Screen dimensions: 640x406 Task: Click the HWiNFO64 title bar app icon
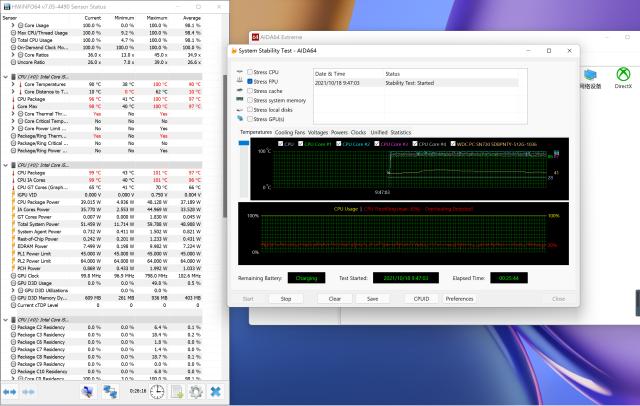coord(7,7)
